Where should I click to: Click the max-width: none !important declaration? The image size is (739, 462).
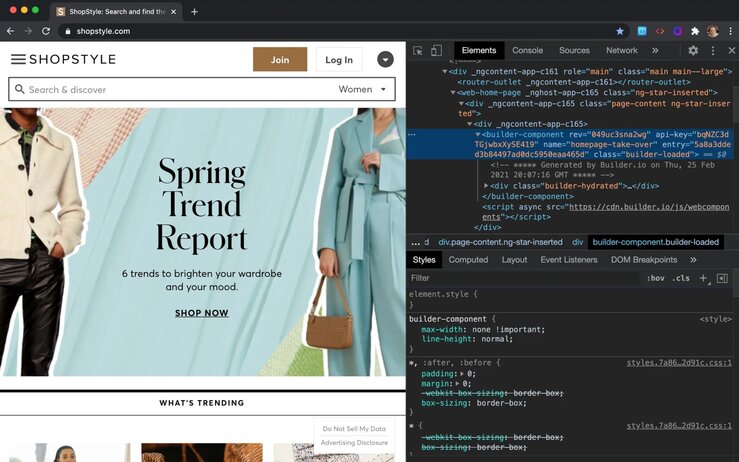coord(483,330)
